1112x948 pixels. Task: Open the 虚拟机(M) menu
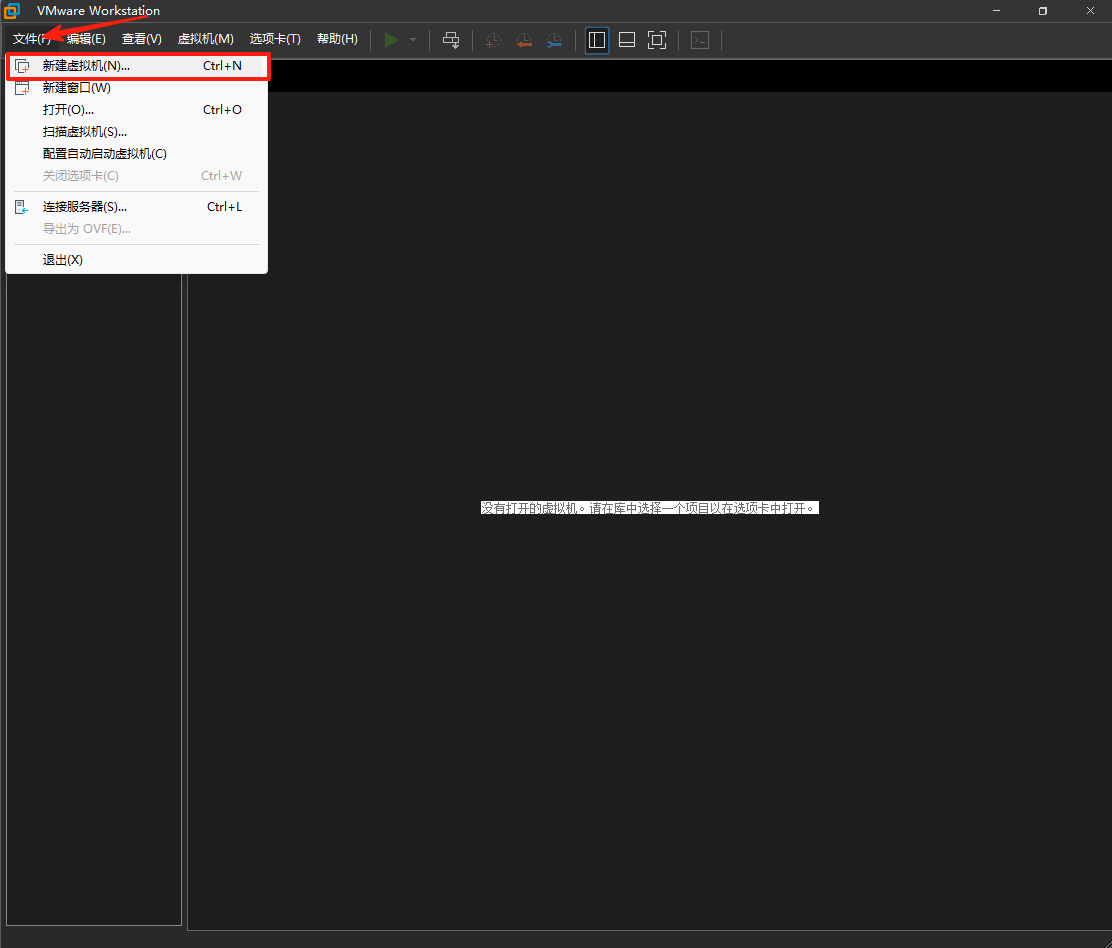[206, 39]
